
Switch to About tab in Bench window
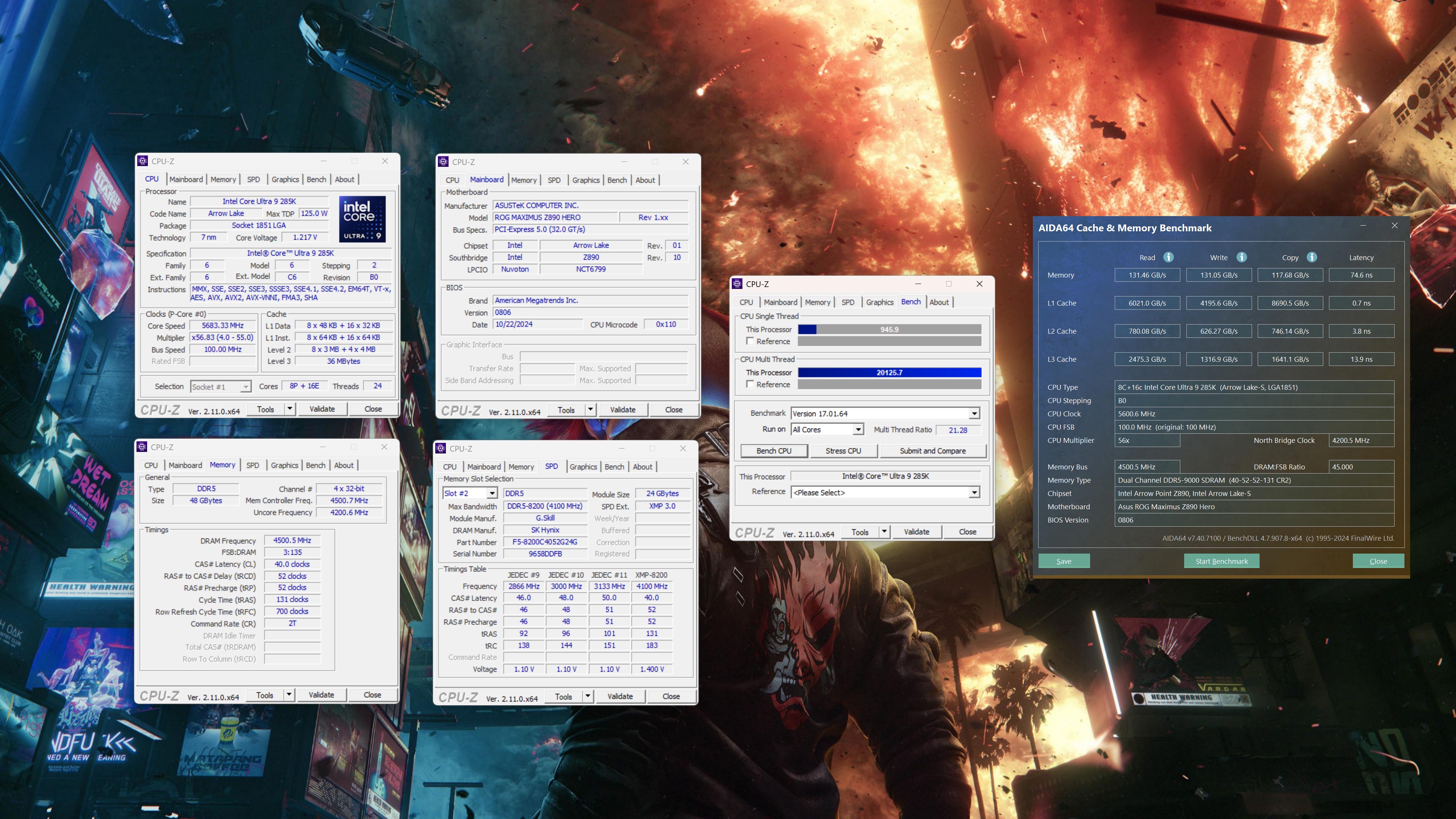[x=939, y=303]
